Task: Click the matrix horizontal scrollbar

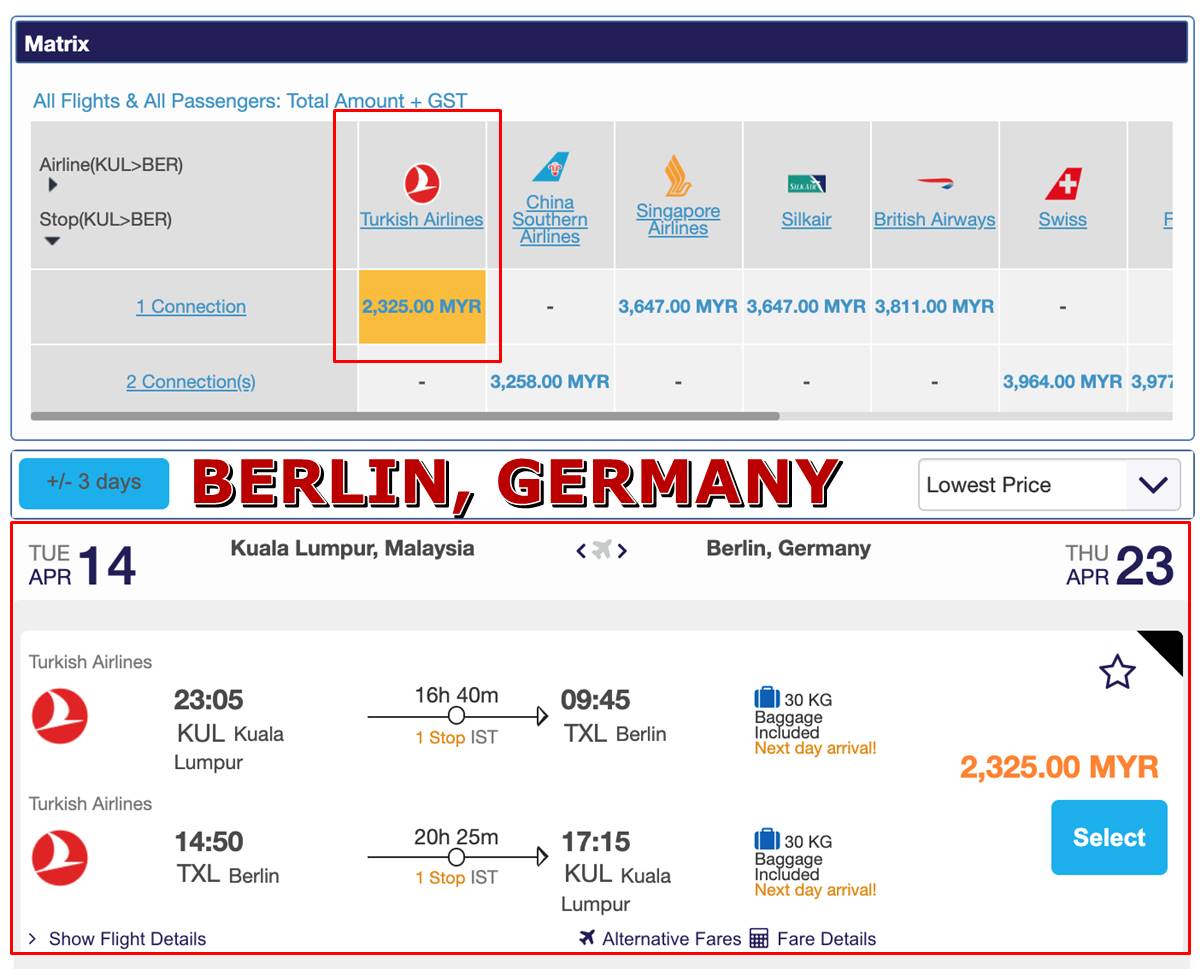Action: [x=405, y=416]
